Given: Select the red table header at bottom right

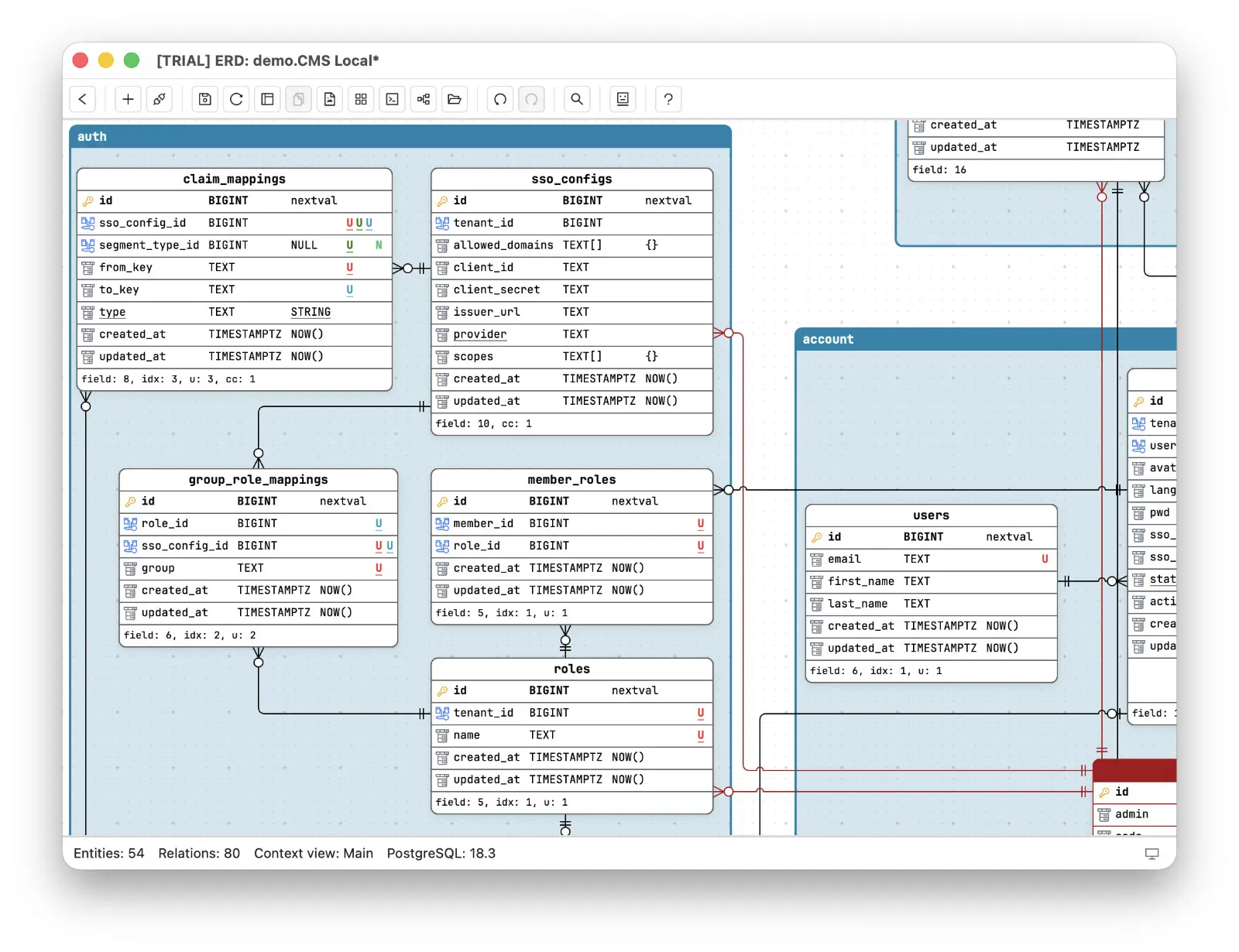Looking at the screenshot, I should (x=1134, y=771).
